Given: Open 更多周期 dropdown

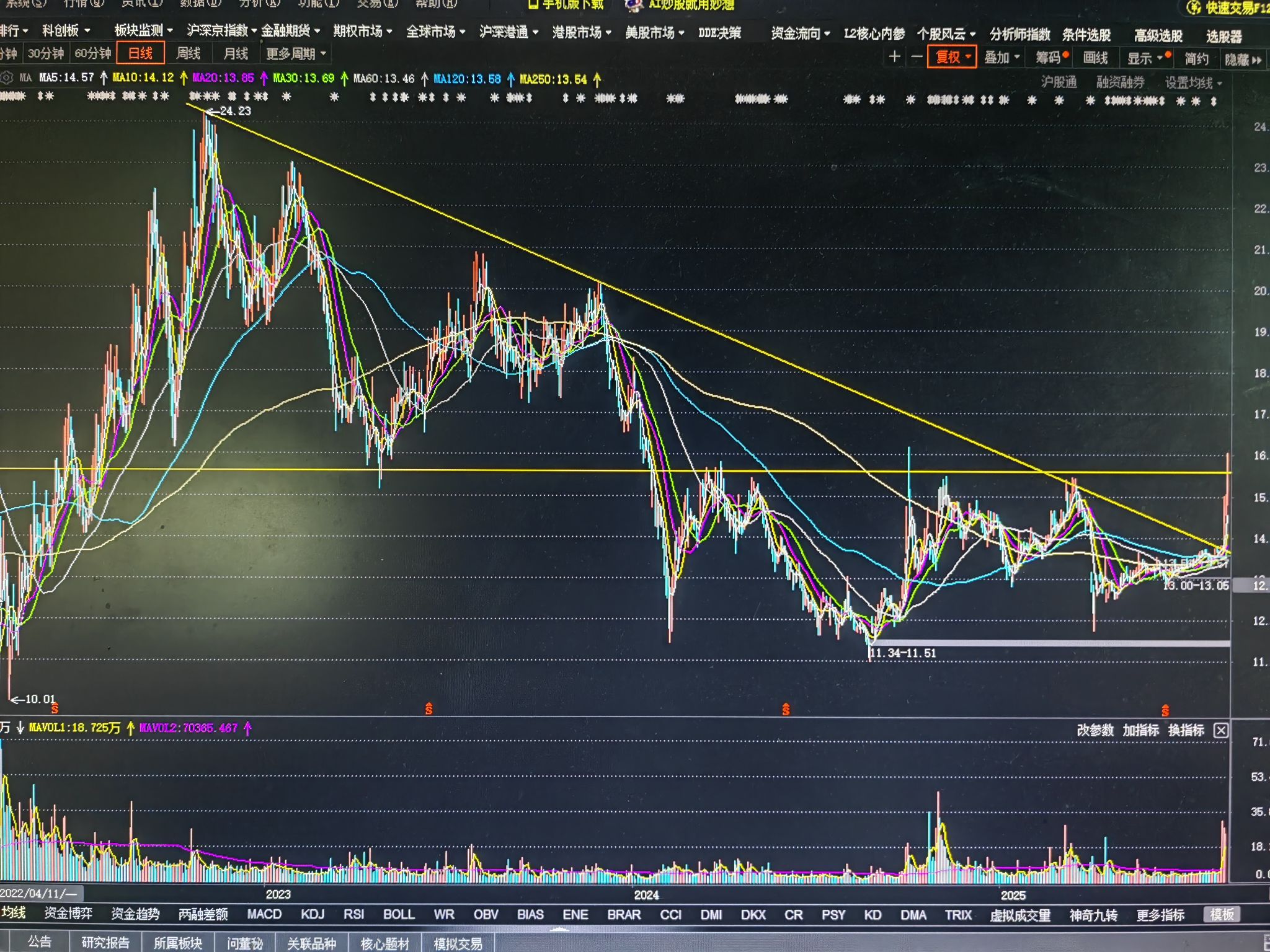Looking at the screenshot, I should pos(296,54).
